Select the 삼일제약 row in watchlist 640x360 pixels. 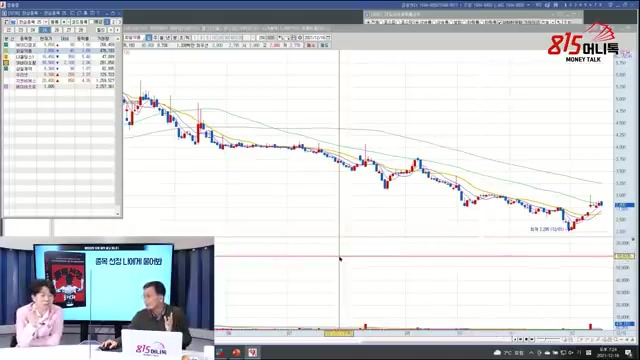[59, 69]
